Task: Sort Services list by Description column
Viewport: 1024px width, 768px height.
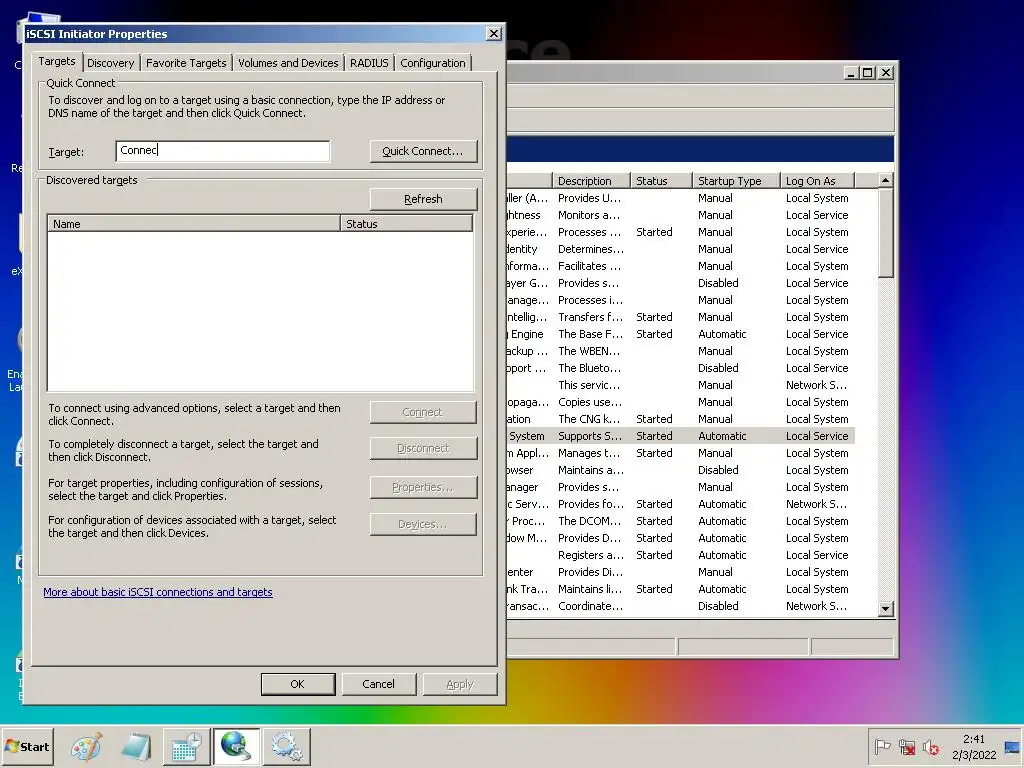Action: [591, 181]
